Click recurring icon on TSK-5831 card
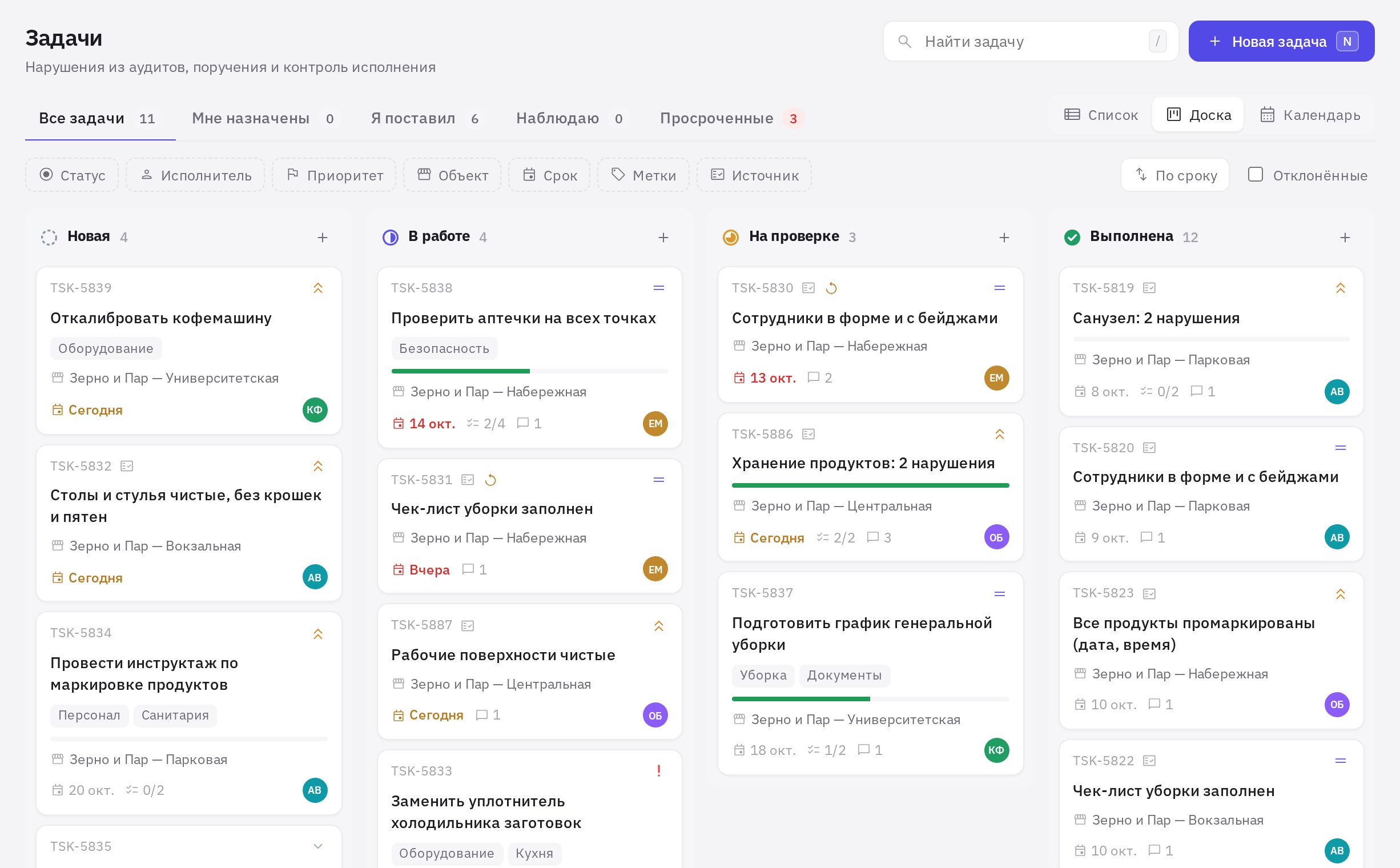 (490, 480)
